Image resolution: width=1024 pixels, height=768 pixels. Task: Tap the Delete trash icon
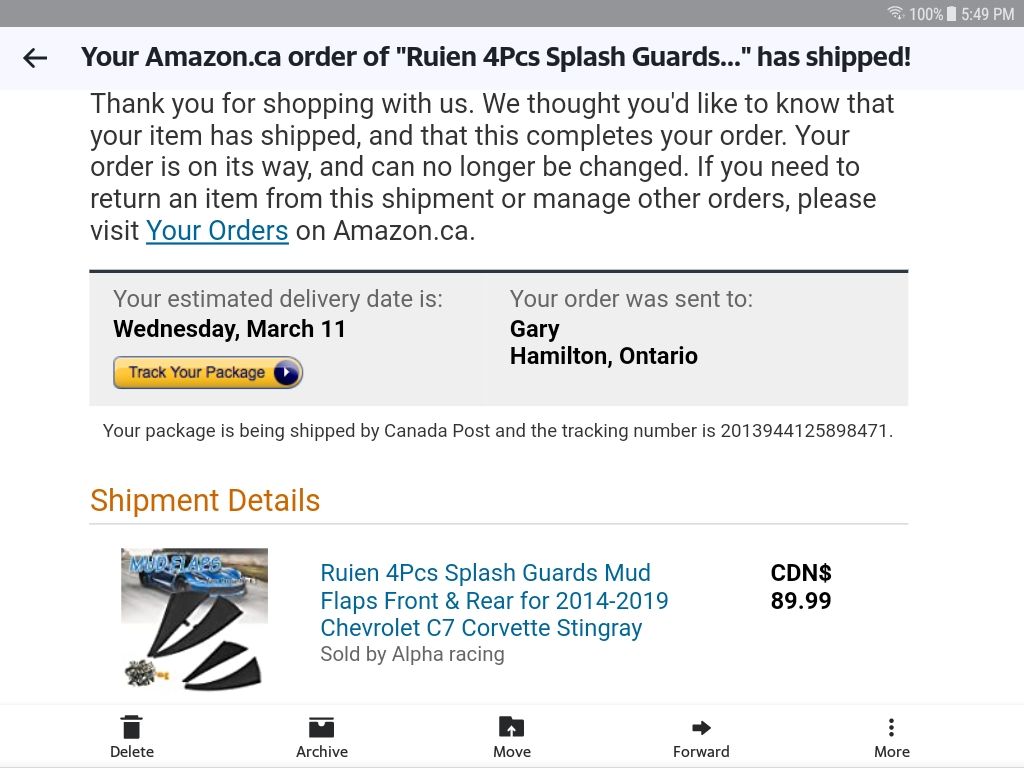click(x=131, y=728)
